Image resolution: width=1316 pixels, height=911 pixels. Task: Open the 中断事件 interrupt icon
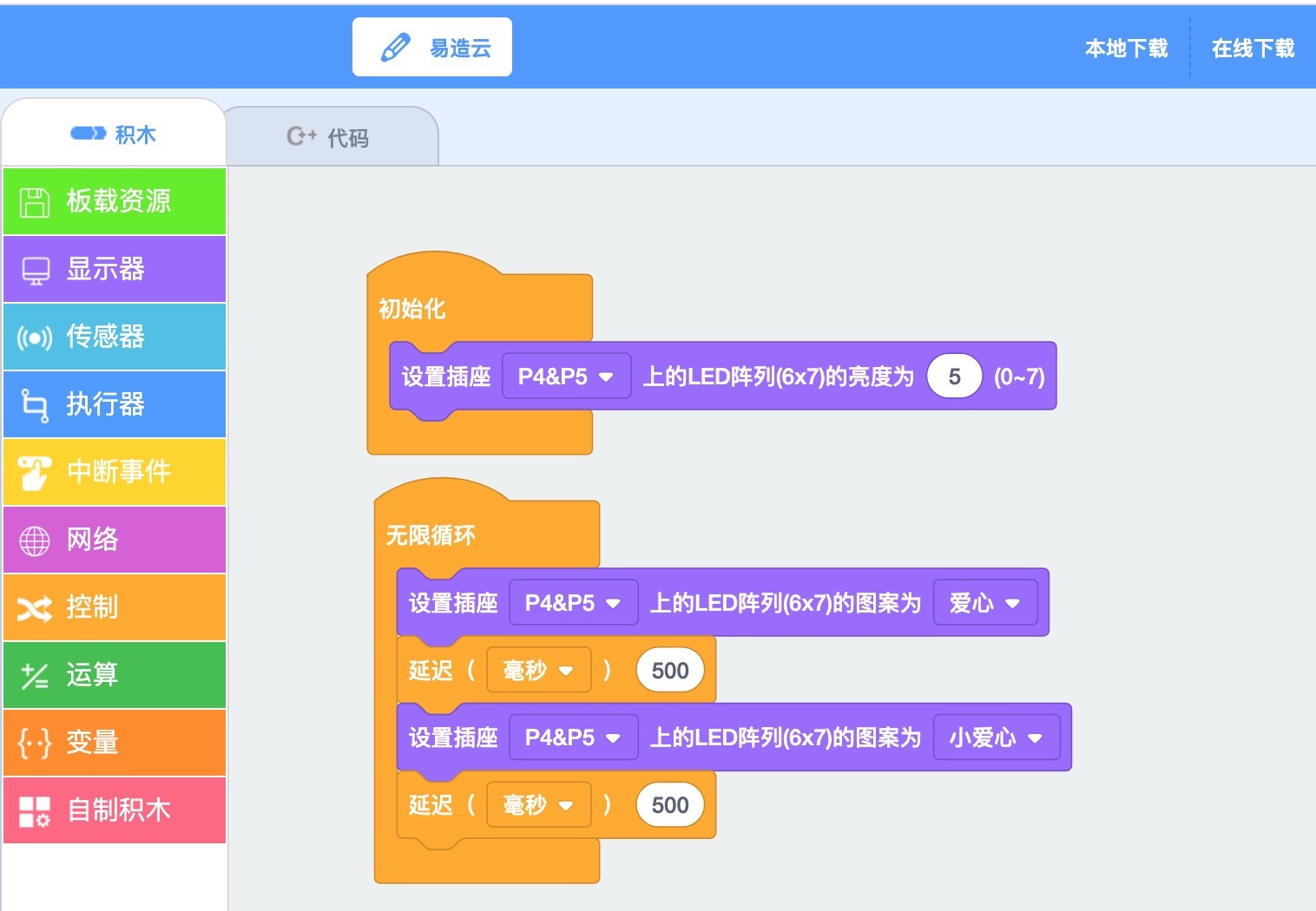[35, 473]
